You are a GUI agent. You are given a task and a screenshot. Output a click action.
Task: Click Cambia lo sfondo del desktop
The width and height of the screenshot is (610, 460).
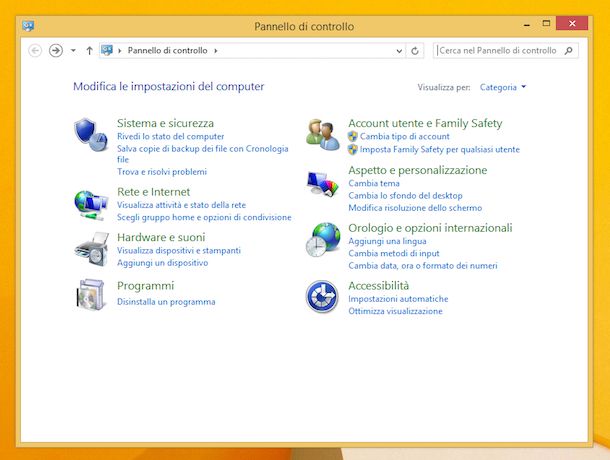pyautogui.click(x=405, y=196)
